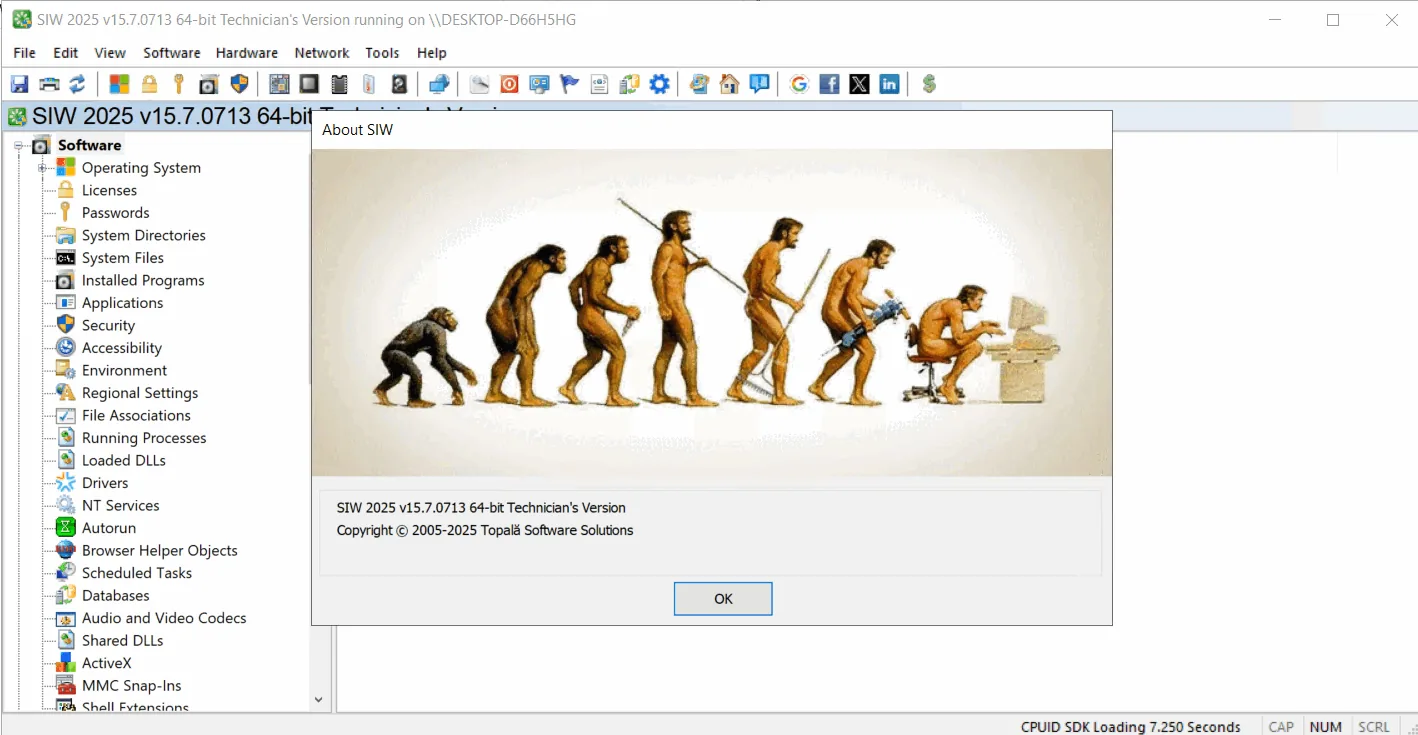The height and width of the screenshot is (735, 1418).
Task: Open the Edit menu
Action: [x=66, y=53]
